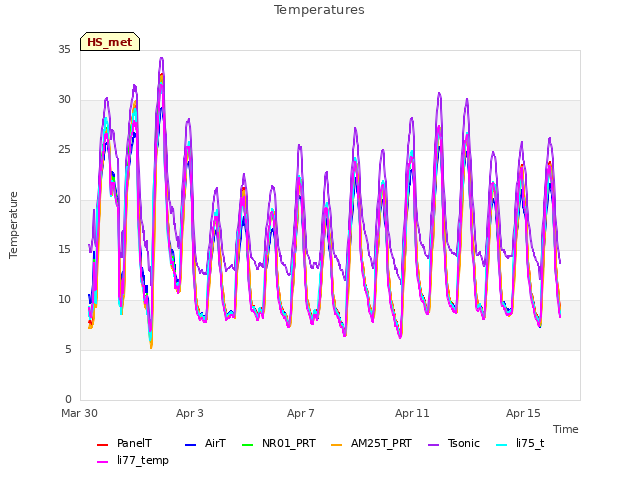Click the Apr 7 x-axis label
The image size is (640, 480).
click(x=301, y=413)
